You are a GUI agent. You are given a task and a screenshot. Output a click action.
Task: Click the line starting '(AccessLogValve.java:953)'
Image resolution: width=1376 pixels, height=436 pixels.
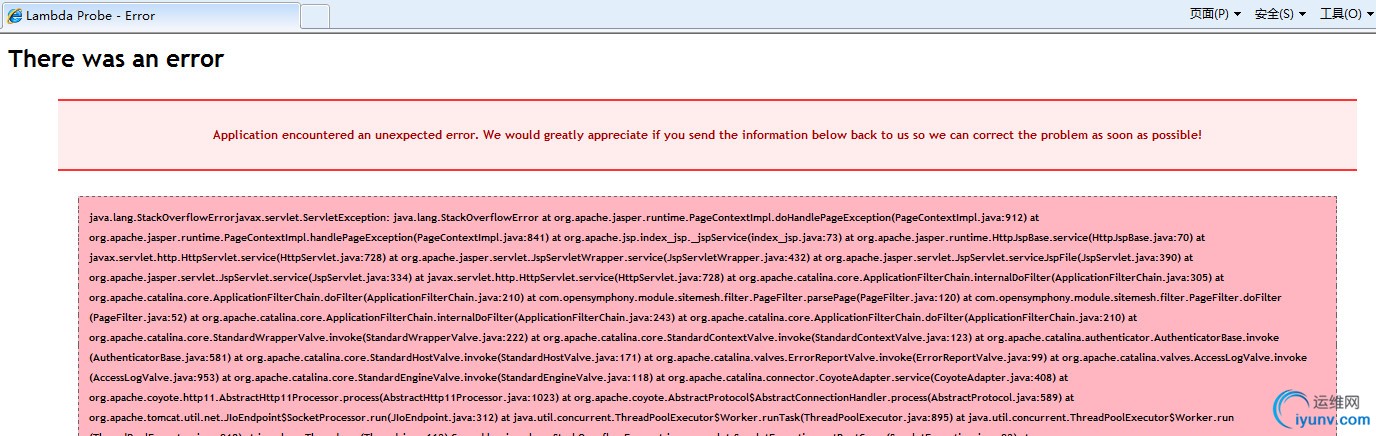(x=579, y=378)
